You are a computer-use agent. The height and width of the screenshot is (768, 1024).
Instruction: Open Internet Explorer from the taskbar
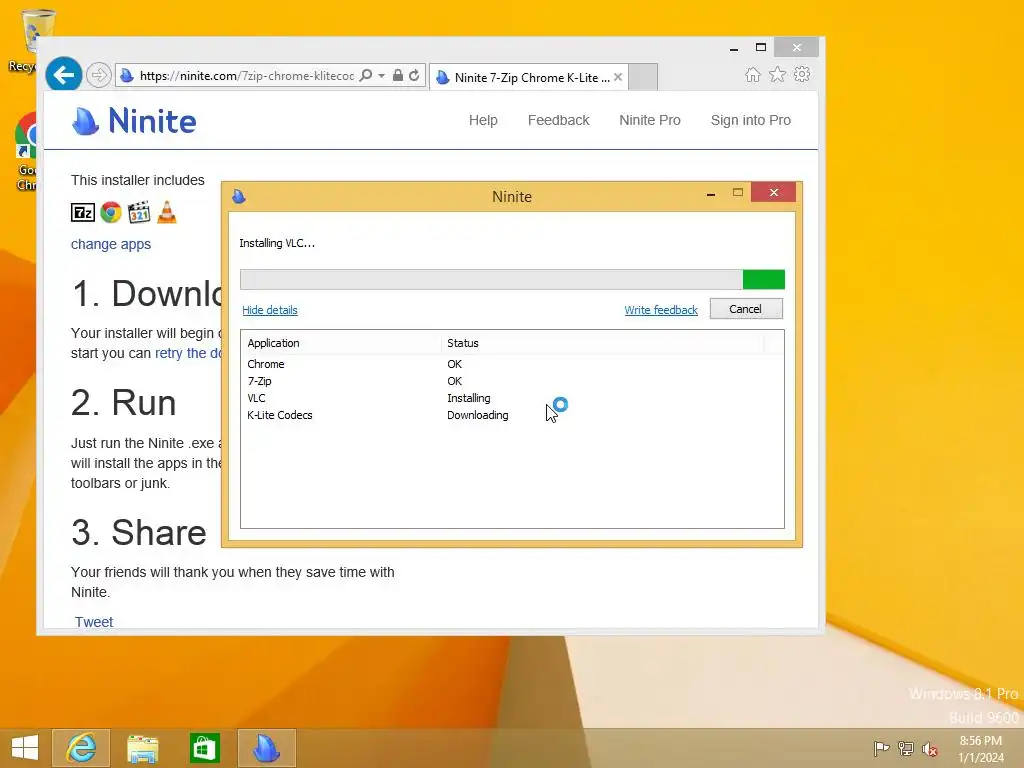coord(81,748)
